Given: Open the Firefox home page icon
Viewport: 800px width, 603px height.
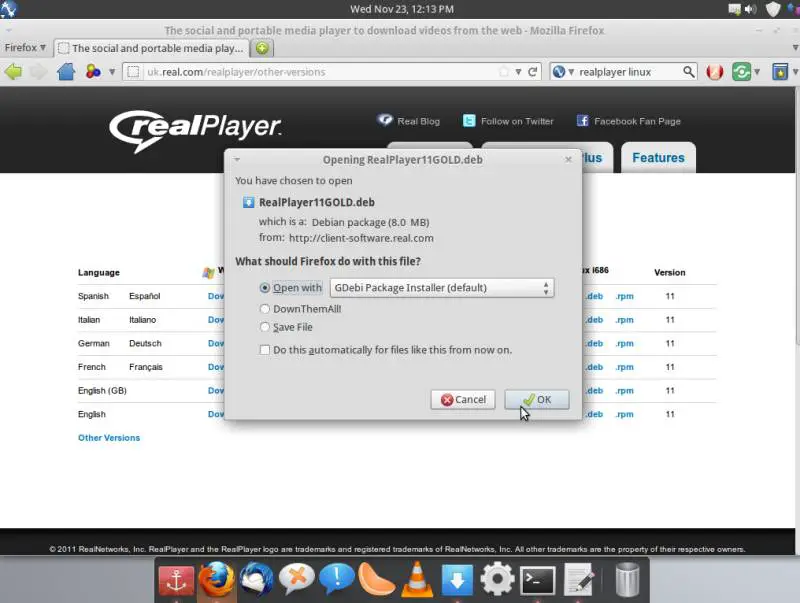Looking at the screenshot, I should click(66, 72).
